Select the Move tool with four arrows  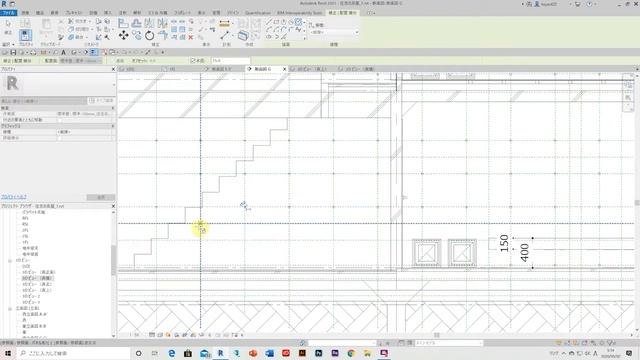tap(123, 36)
